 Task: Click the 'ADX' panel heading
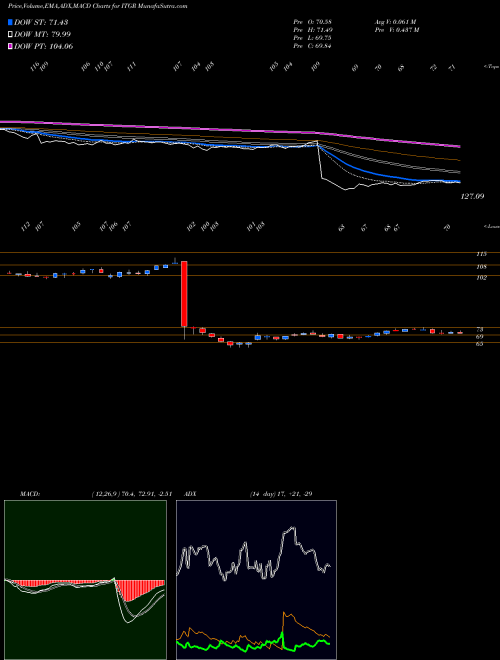tap(189, 494)
